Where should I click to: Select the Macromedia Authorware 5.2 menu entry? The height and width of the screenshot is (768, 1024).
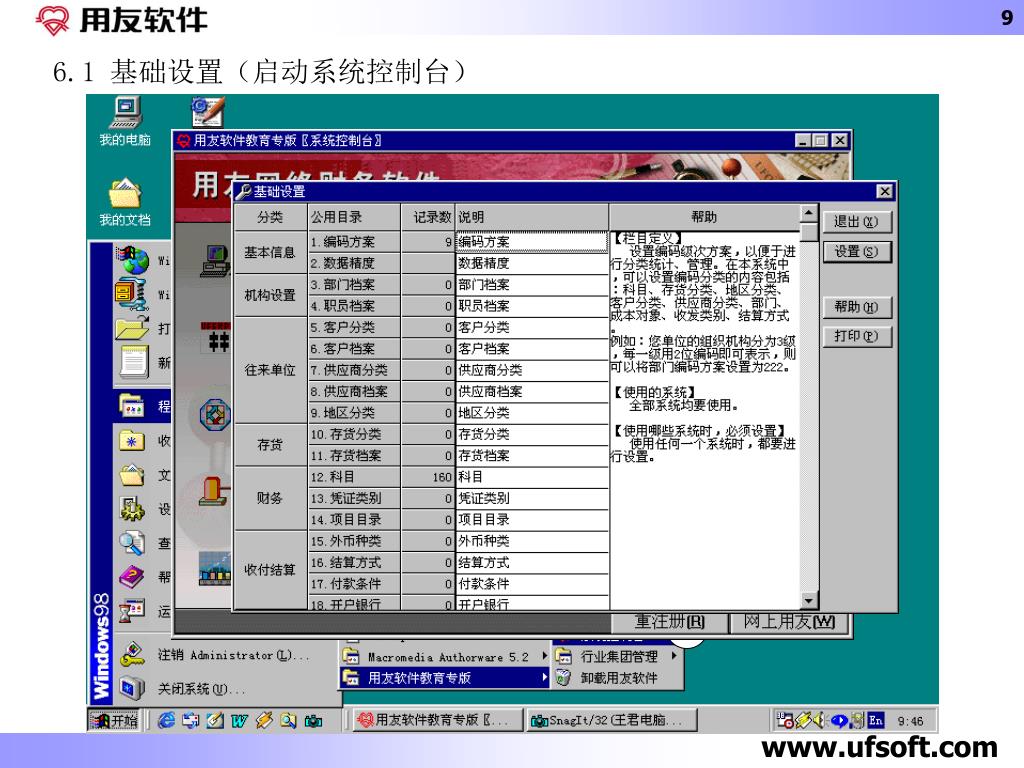[x=445, y=656]
